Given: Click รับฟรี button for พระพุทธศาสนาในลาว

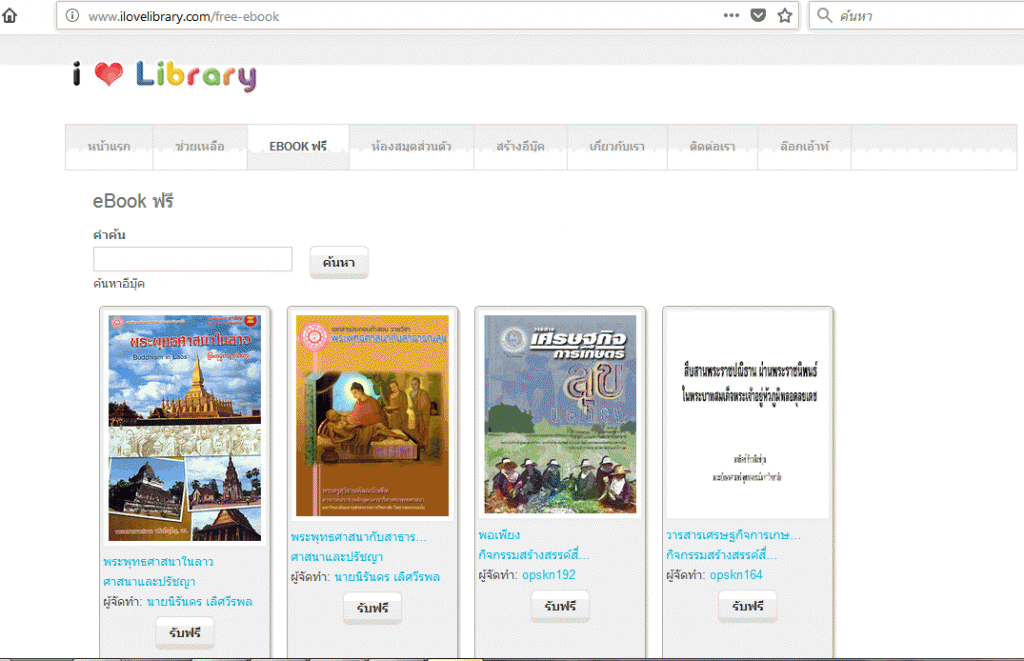Looking at the screenshot, I should tap(185, 632).
